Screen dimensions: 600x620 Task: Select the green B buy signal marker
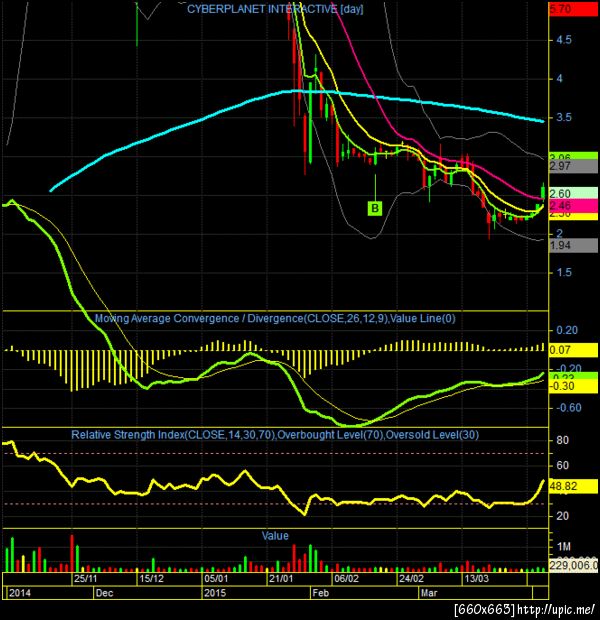375,208
